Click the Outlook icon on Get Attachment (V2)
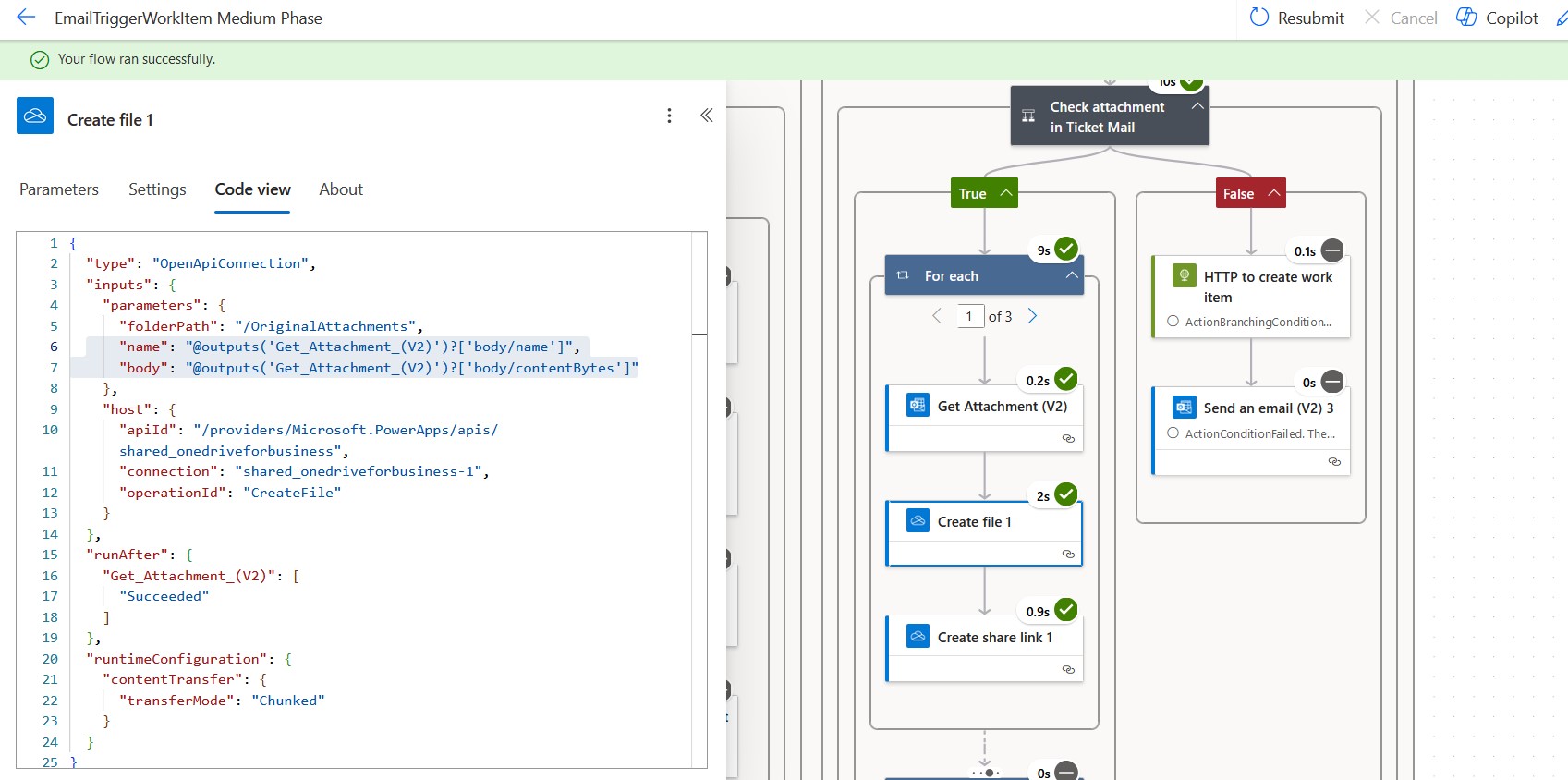 coord(918,406)
